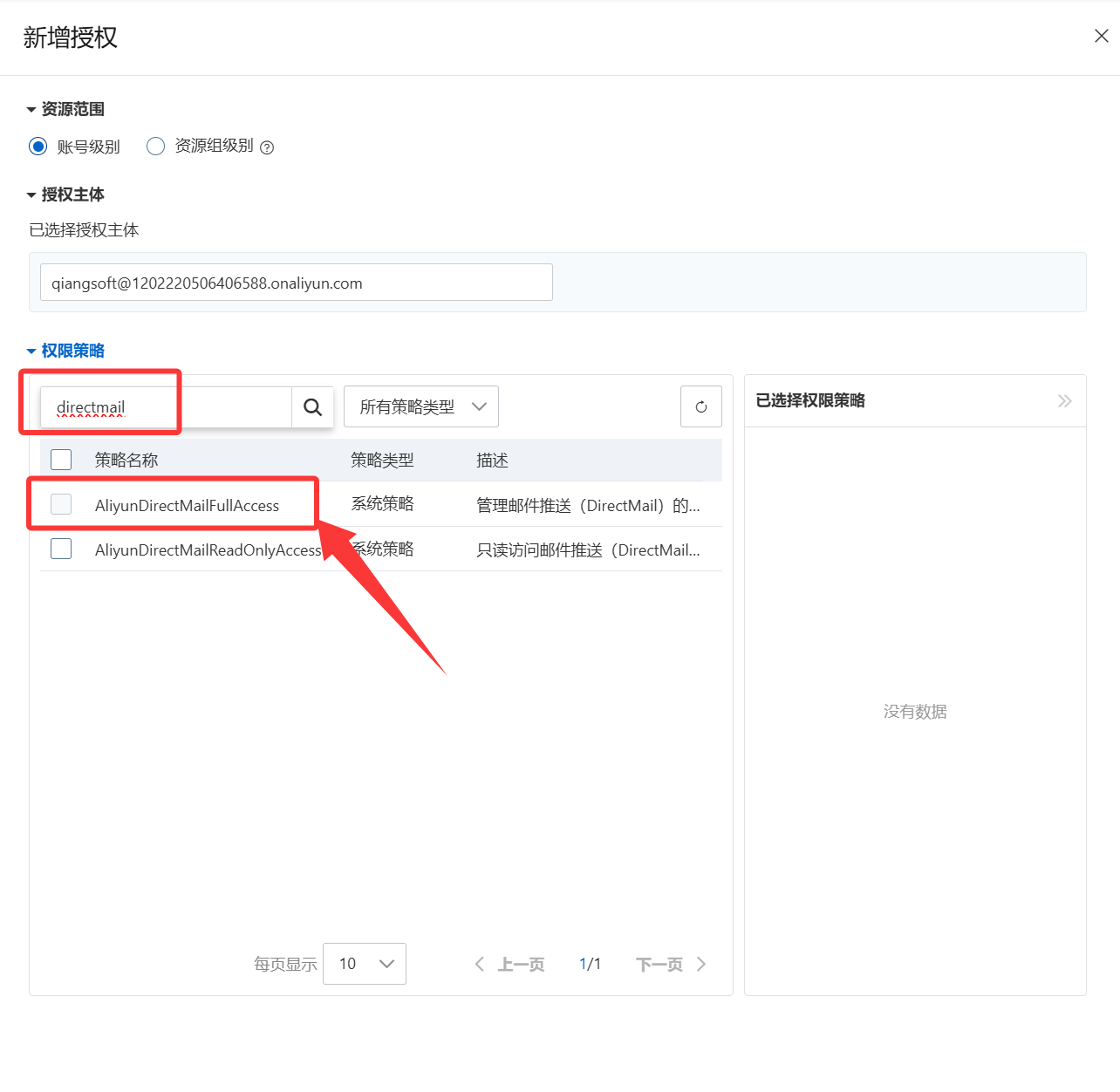
Task: Toggle the select-all checkbox in table header
Action: (x=61, y=460)
